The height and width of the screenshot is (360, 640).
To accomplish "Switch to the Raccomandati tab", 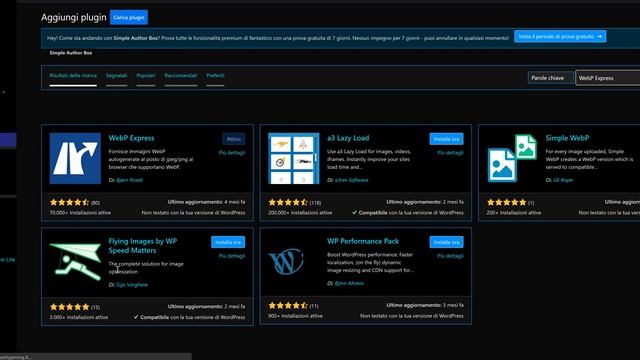I will pos(181,76).
